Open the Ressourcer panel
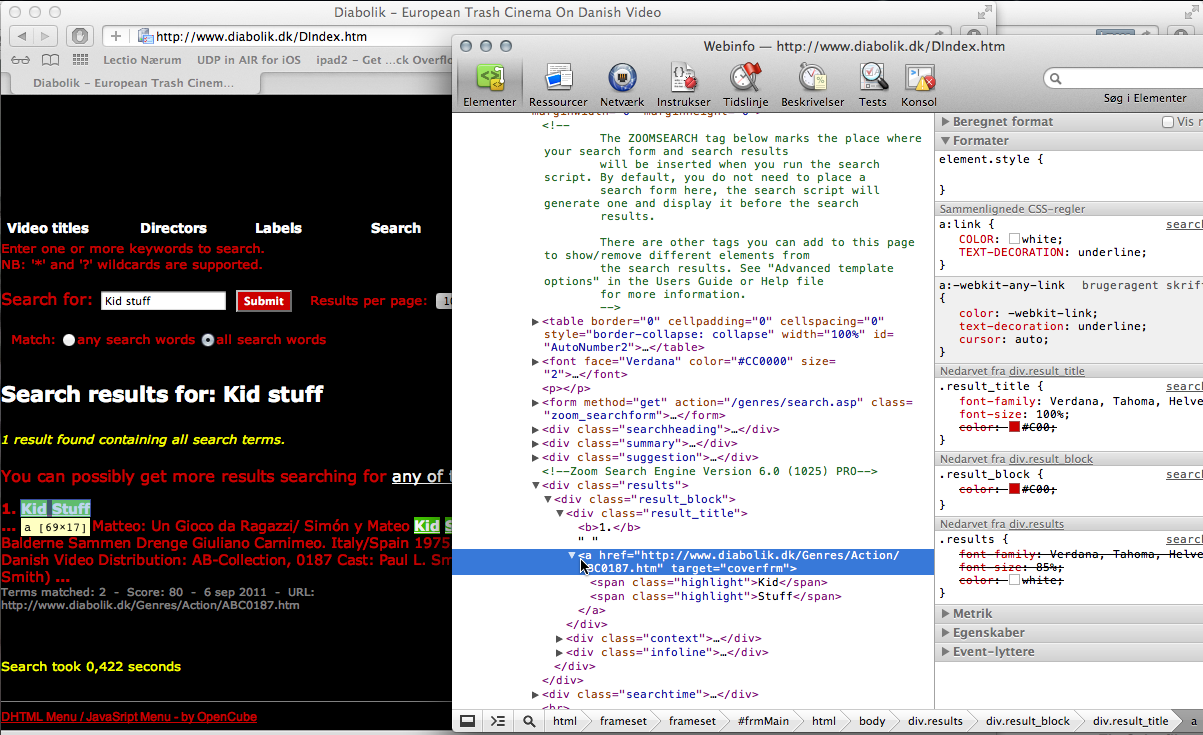The width and height of the screenshot is (1203, 735). [558, 85]
